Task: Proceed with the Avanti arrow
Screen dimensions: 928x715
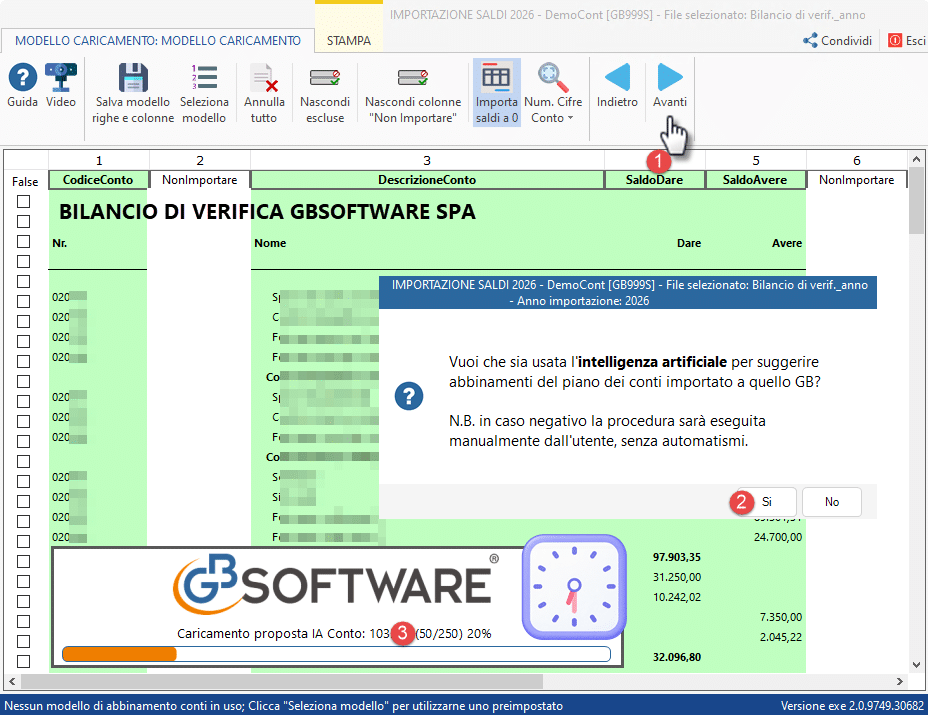Action: point(670,86)
